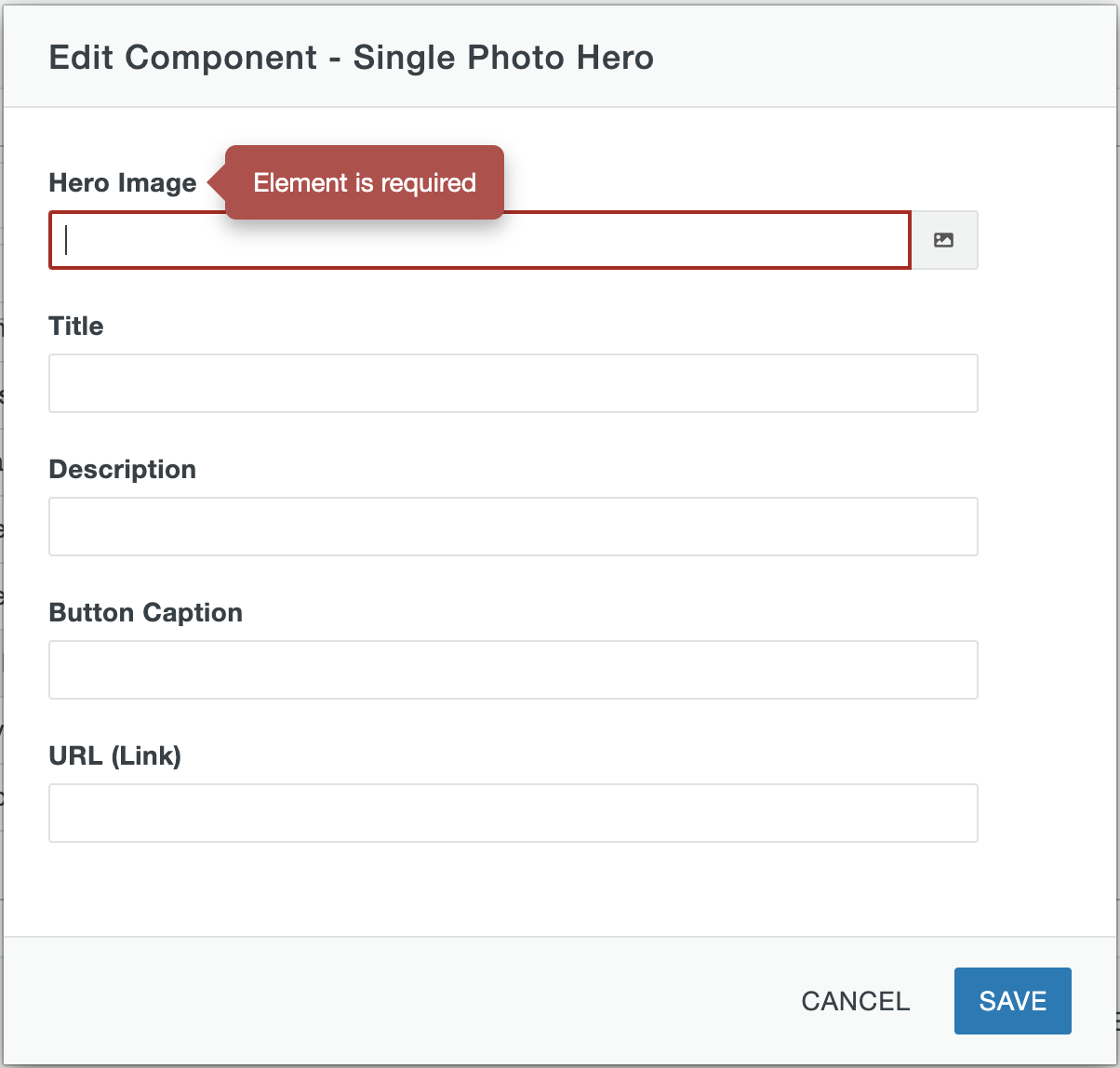Click the Button Caption label text
This screenshot has height=1068, width=1120.
tap(145, 613)
